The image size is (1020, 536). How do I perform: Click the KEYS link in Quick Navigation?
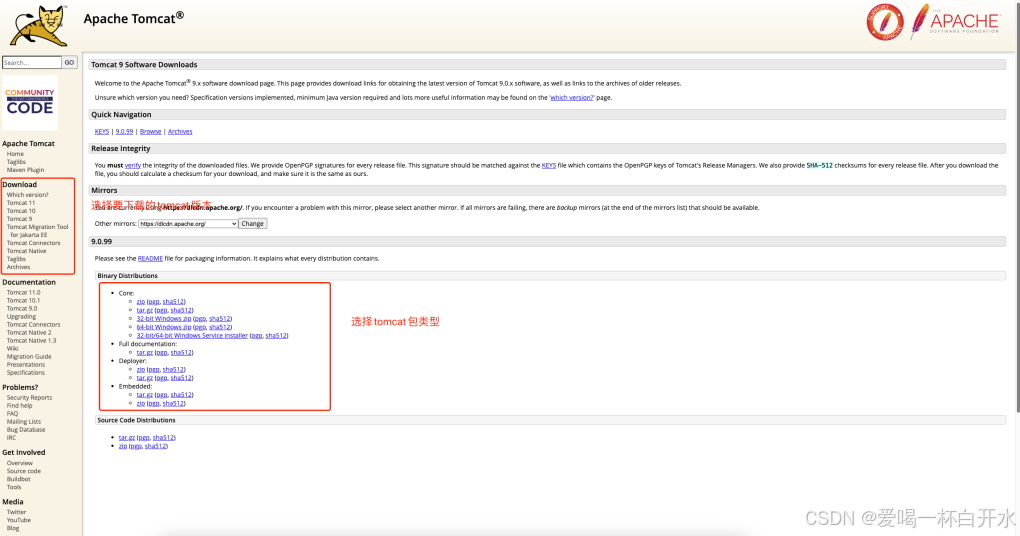pos(102,131)
